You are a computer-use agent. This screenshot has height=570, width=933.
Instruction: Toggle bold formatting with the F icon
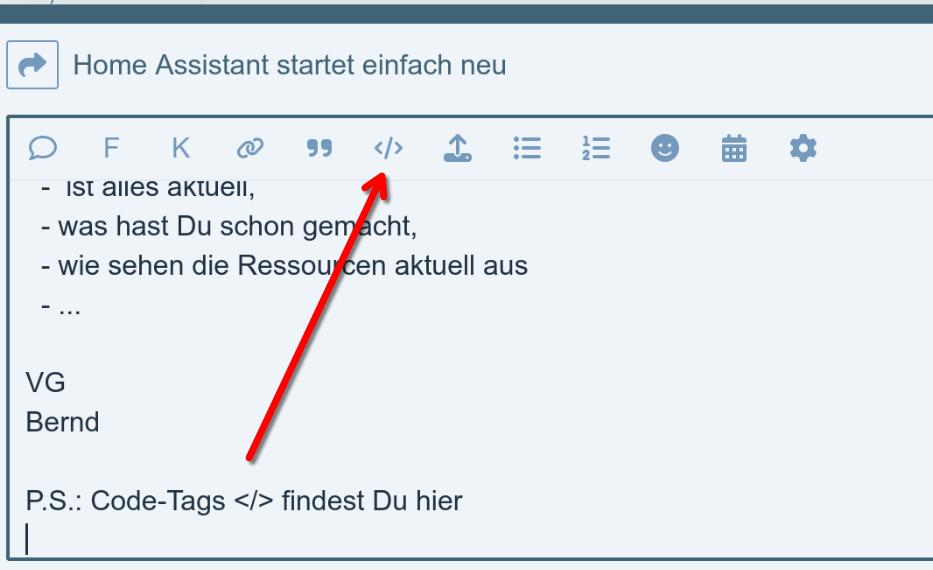(x=111, y=148)
